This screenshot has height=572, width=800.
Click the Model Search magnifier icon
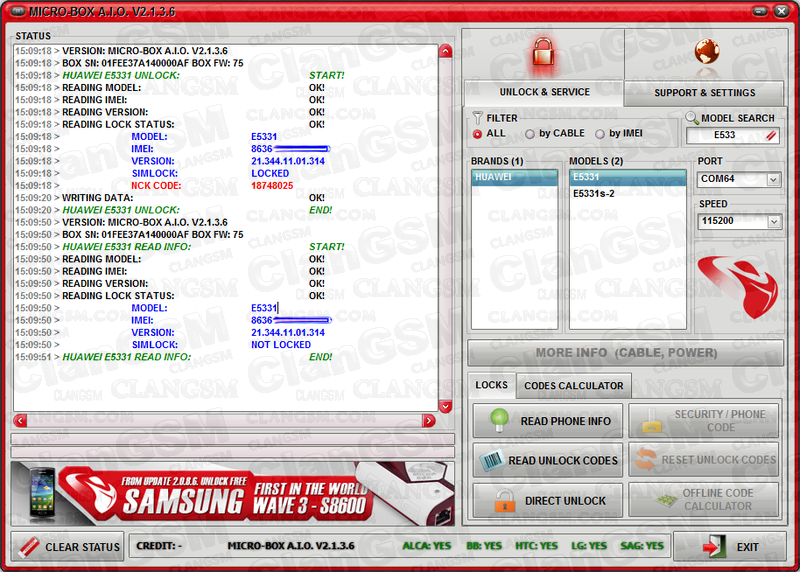point(692,118)
